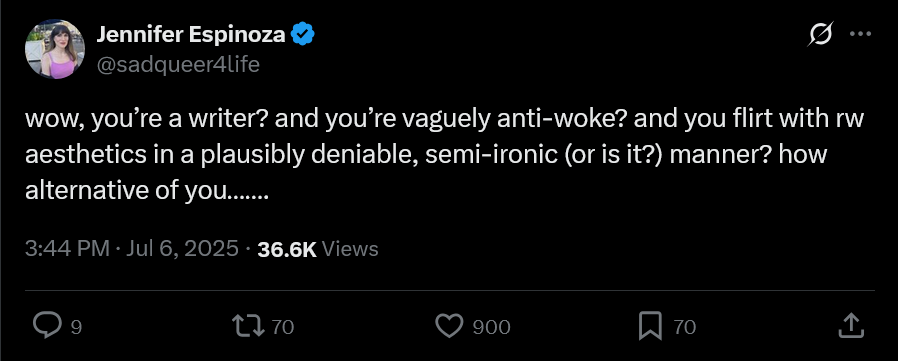
Task: Select the tweet text starting with 'wow, you're a writer?'
Action: 444,155
